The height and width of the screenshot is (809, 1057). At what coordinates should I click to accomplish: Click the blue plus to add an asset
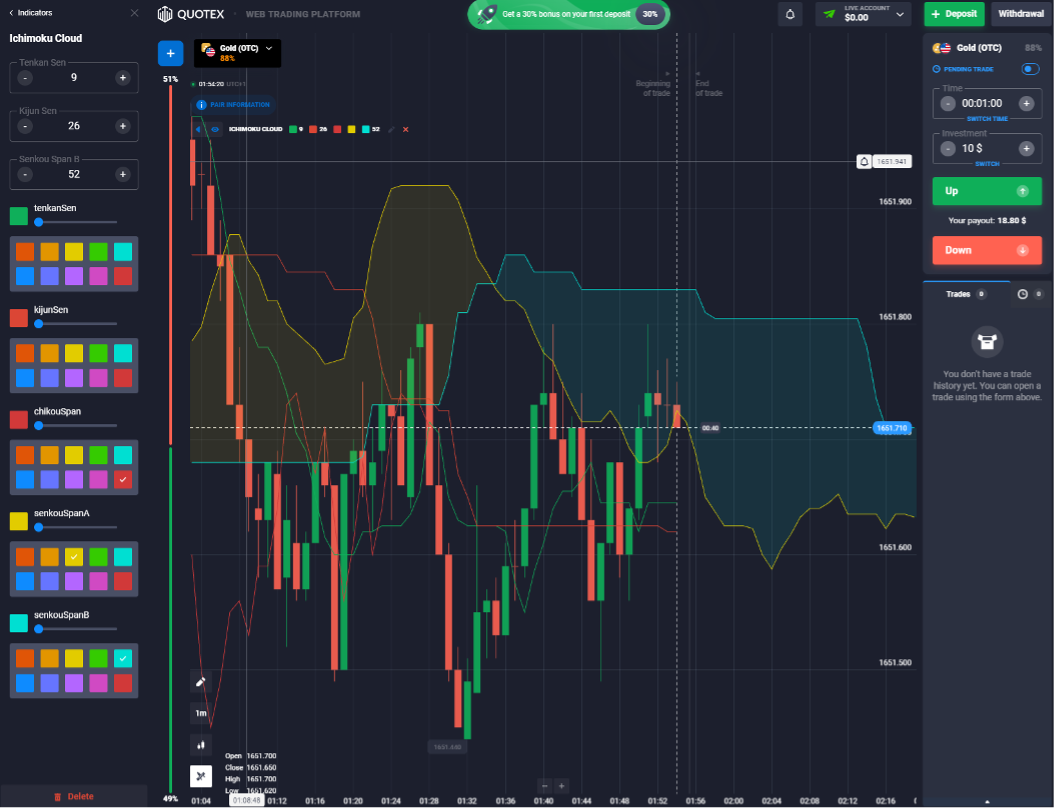[x=170, y=52]
